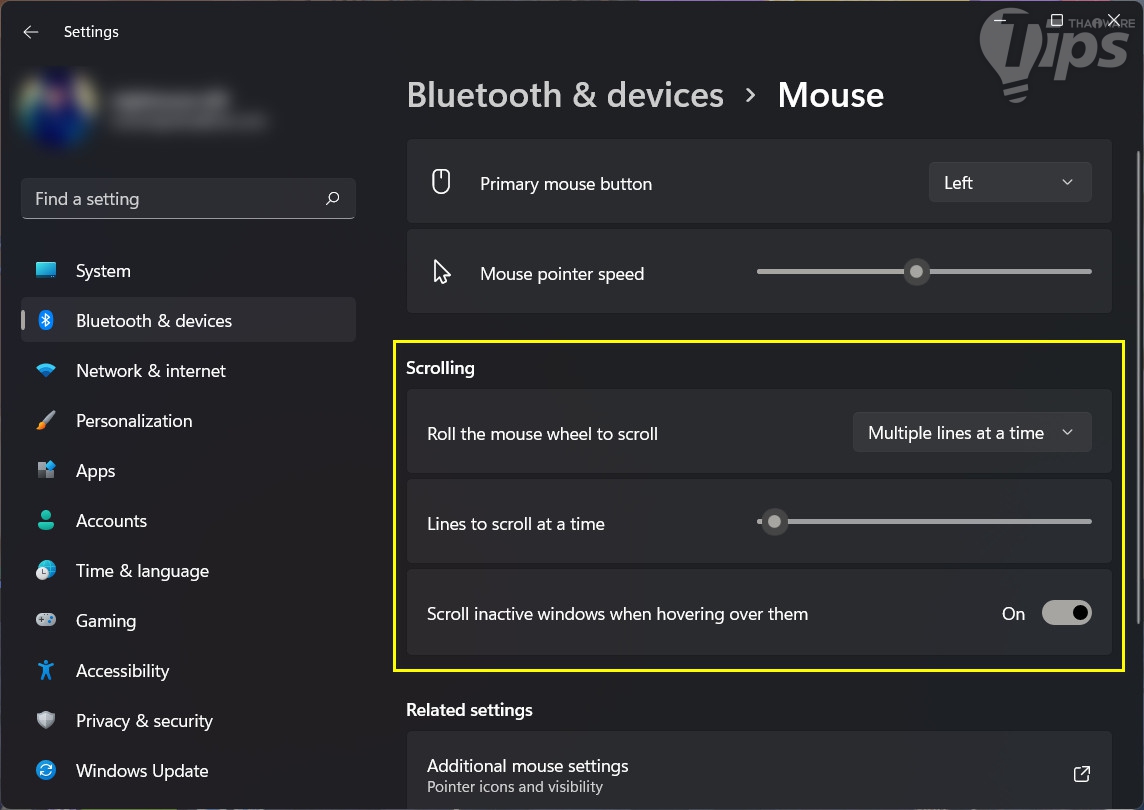Open the Primary mouse button dropdown
Screen dimensions: 1144x810
(x=1009, y=183)
